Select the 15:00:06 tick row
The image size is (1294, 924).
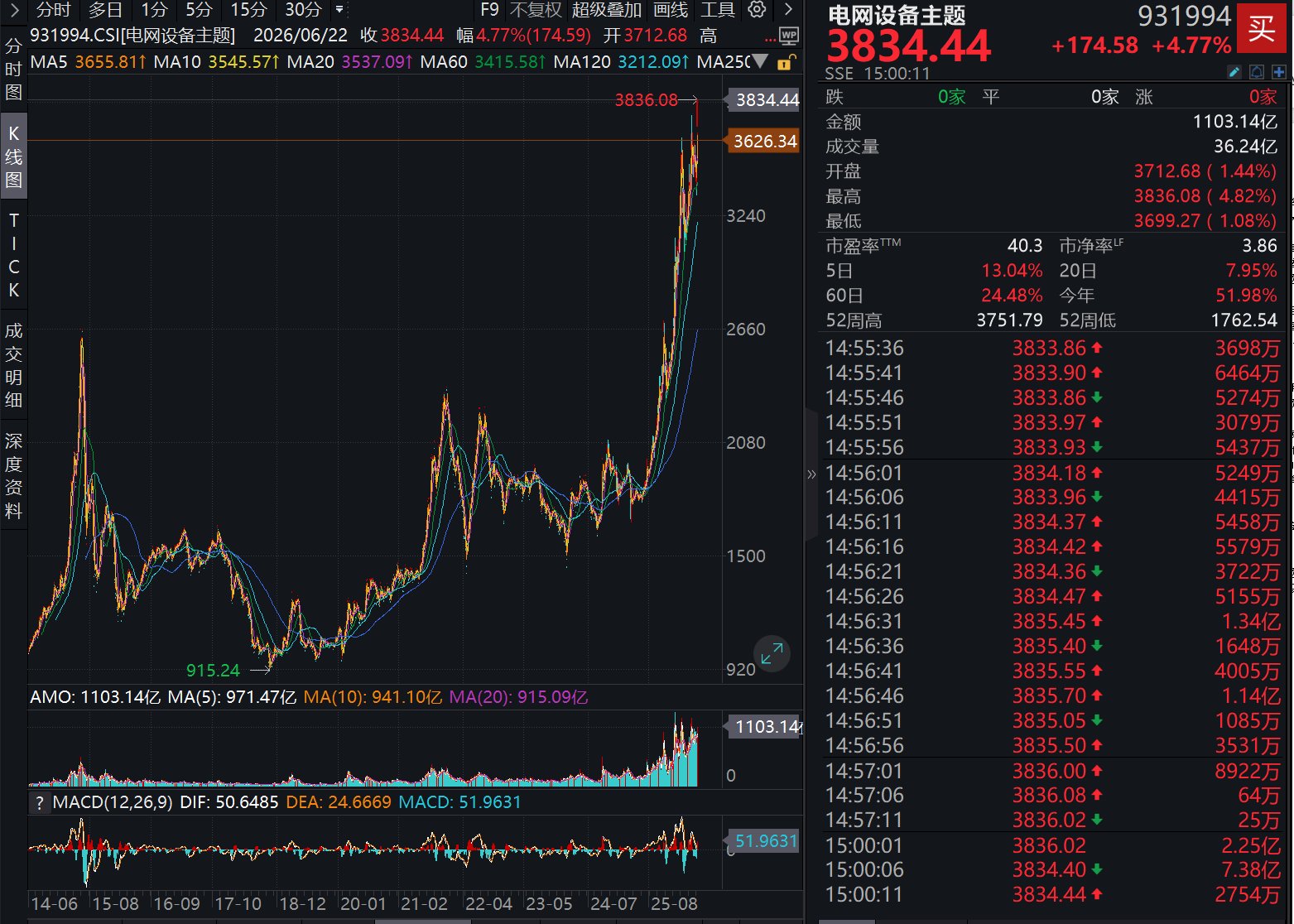pos(1052,869)
